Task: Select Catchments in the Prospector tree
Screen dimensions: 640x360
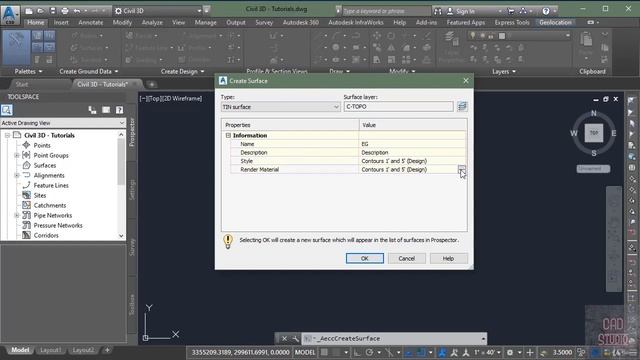Action: pos(49,205)
